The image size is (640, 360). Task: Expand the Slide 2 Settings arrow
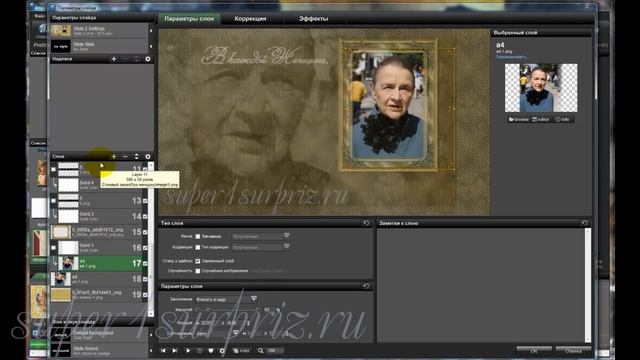pos(151,31)
